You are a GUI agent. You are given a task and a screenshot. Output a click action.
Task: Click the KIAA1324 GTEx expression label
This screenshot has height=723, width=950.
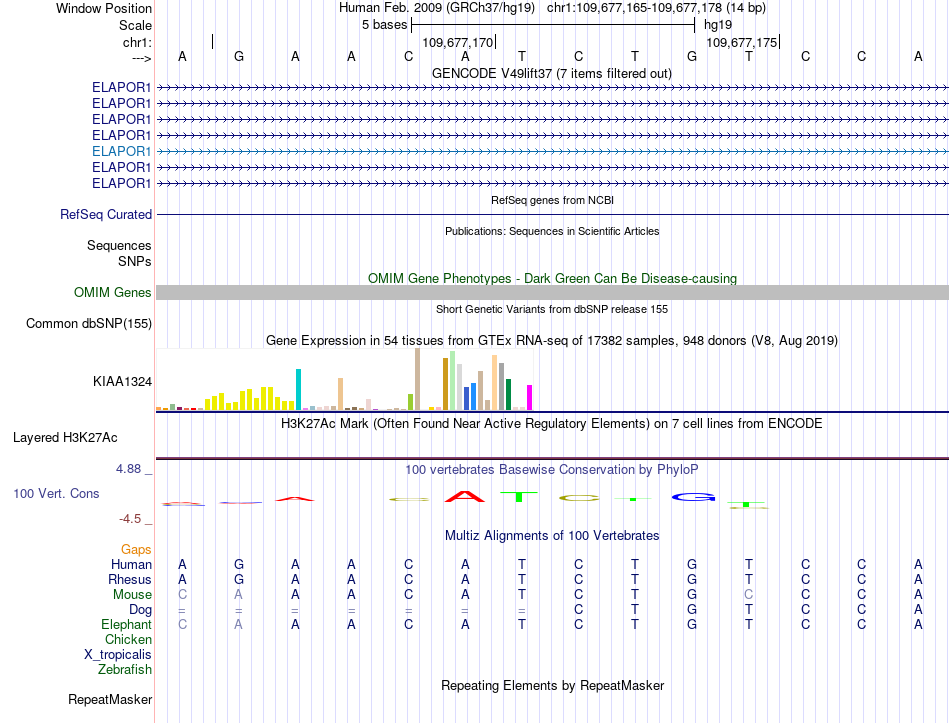(122, 382)
